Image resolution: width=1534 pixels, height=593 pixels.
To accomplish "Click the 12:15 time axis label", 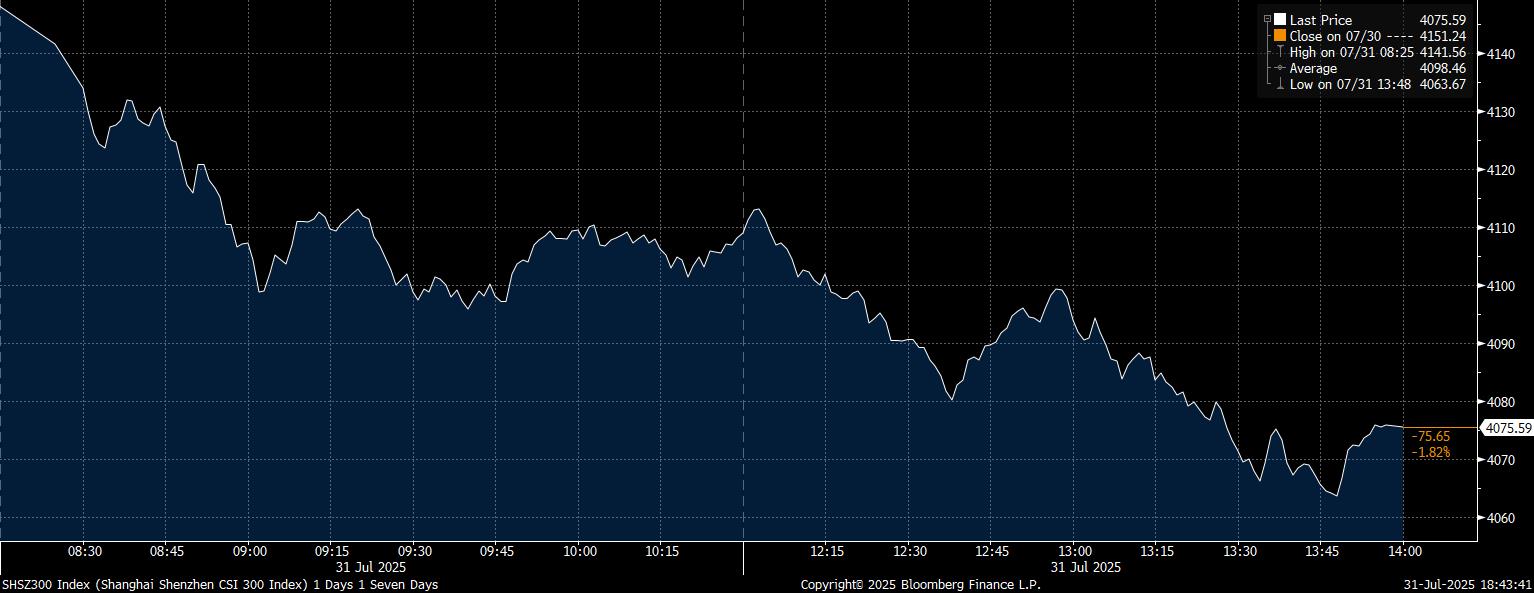I will click(x=826, y=551).
